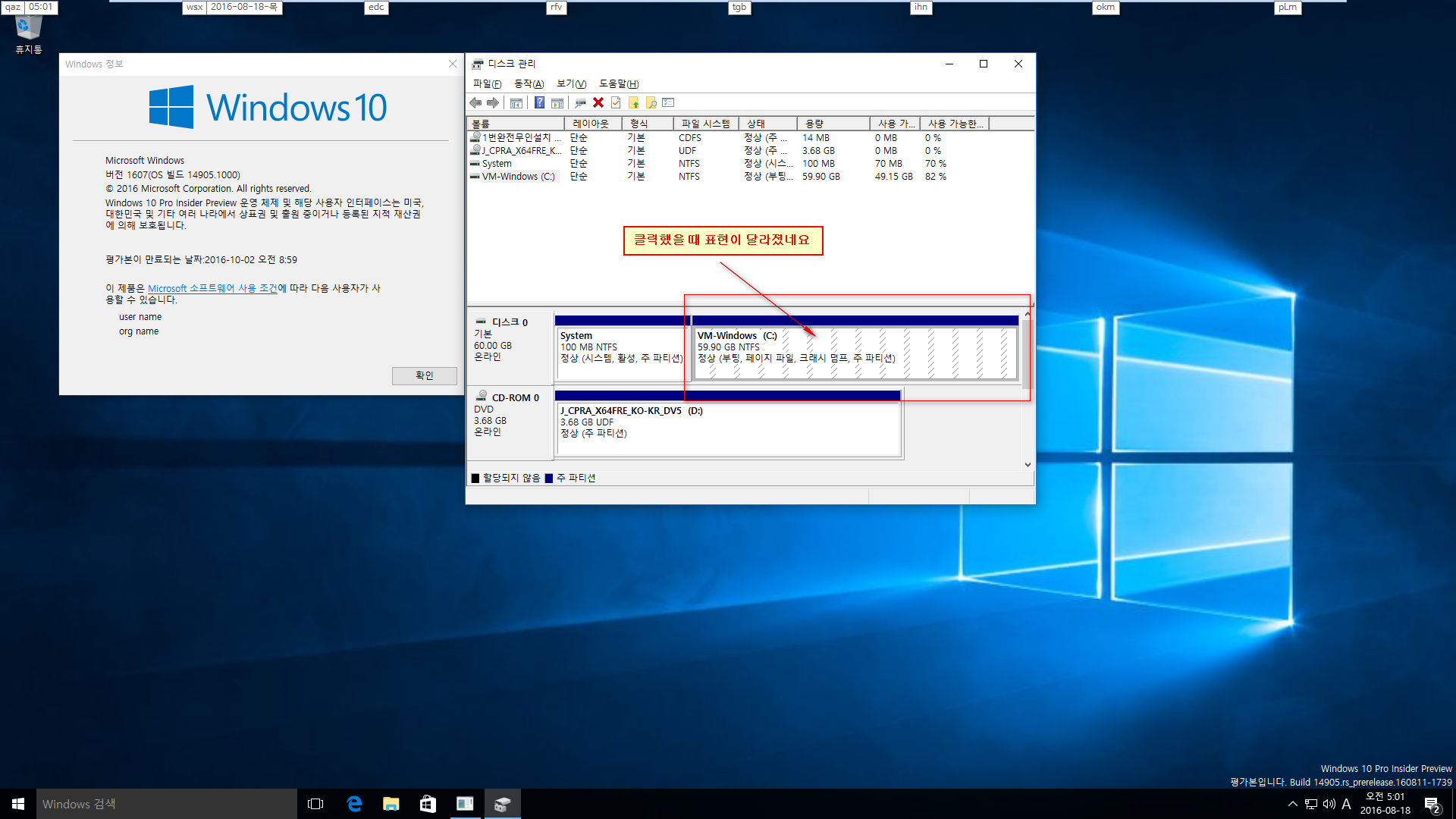Open File Explorer from the taskbar
This screenshot has height=819, width=1456.
391,804
